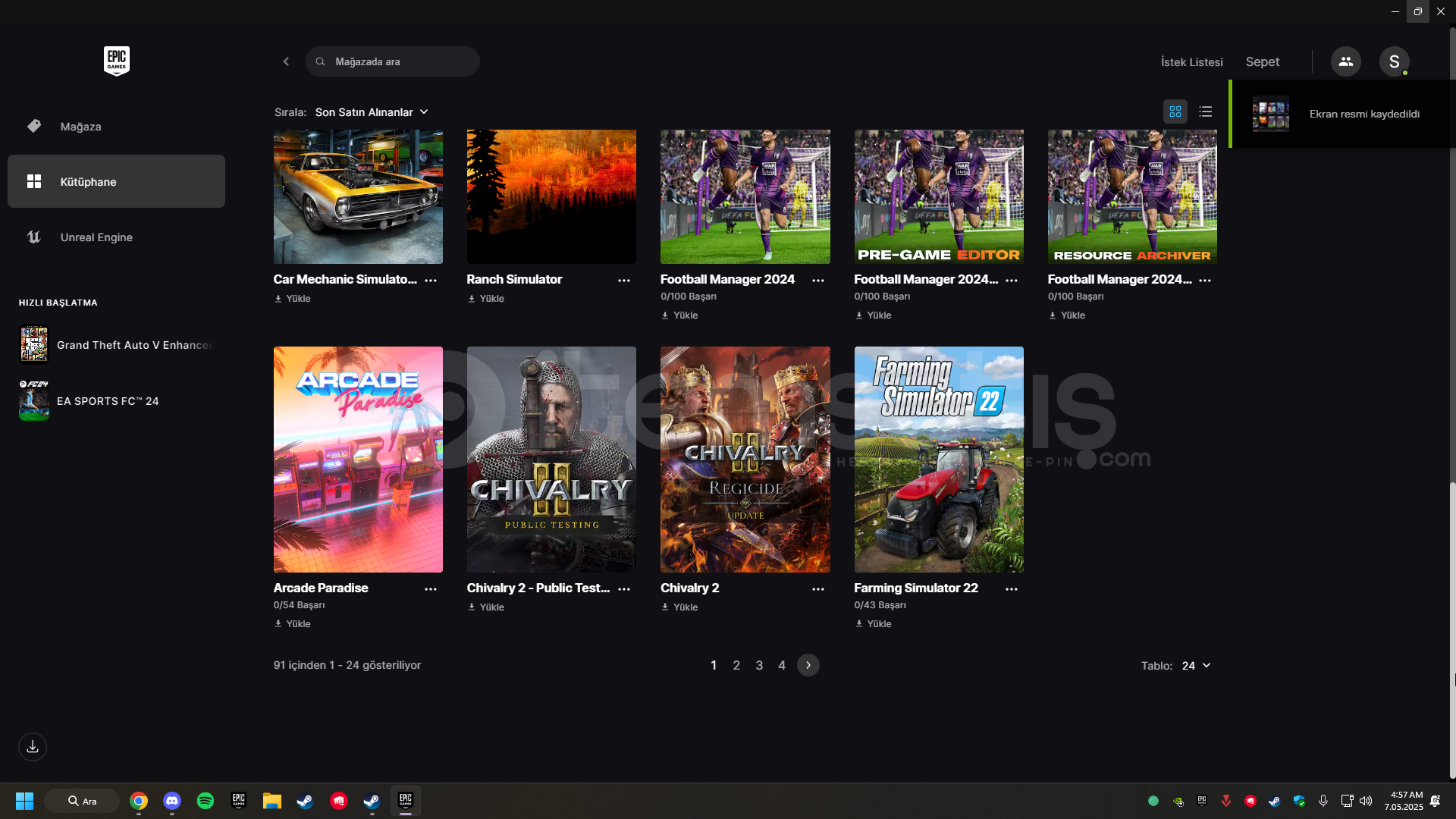Open the Mağaza sidebar tab

click(80, 127)
